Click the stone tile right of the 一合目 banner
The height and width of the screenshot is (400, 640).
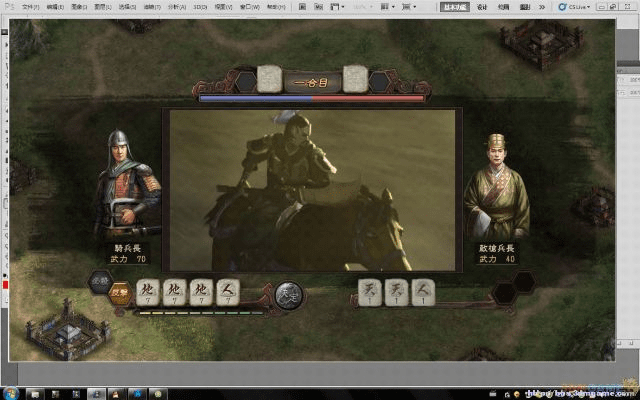tap(355, 79)
